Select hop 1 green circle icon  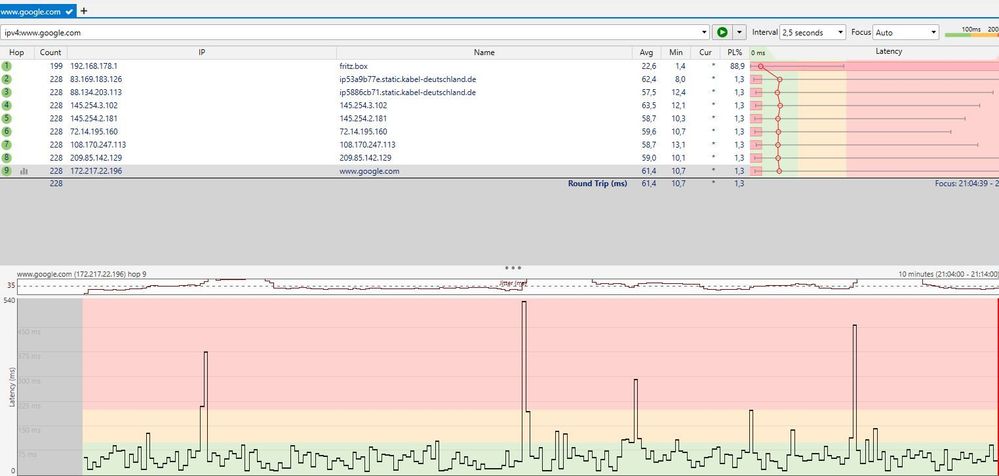(x=6, y=66)
